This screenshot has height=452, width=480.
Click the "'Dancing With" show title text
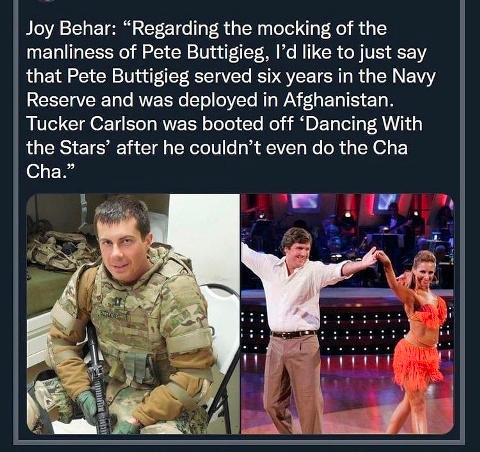(361, 124)
